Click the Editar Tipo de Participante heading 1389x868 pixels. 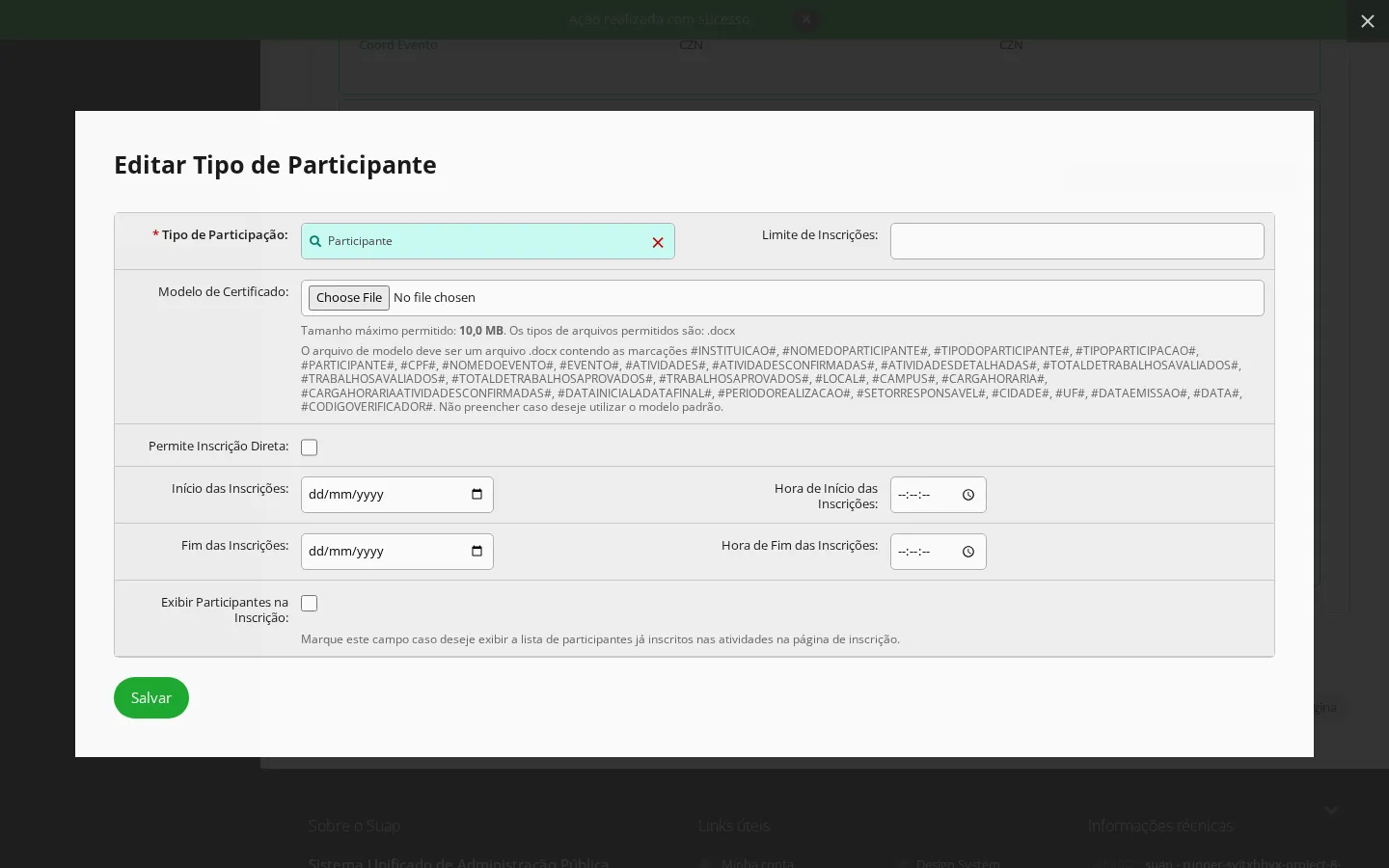pos(275,165)
